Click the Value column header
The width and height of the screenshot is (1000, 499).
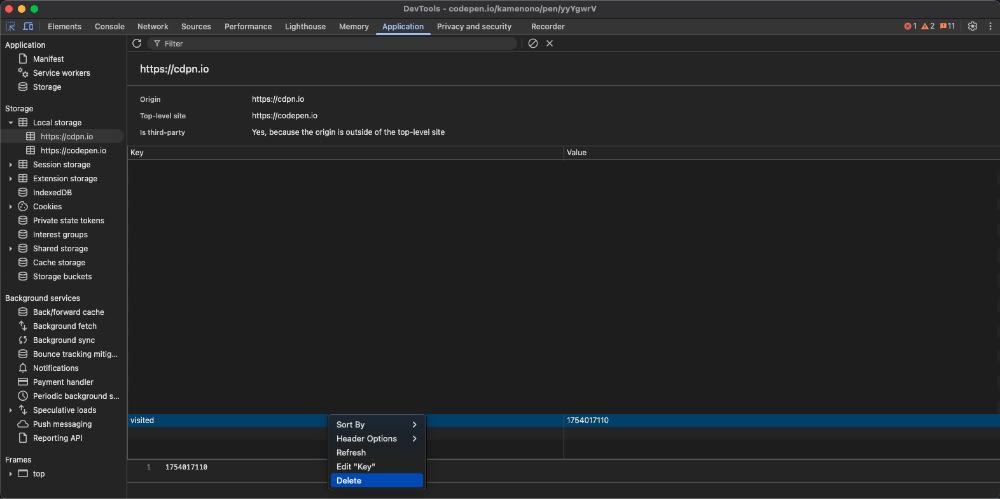coord(782,153)
